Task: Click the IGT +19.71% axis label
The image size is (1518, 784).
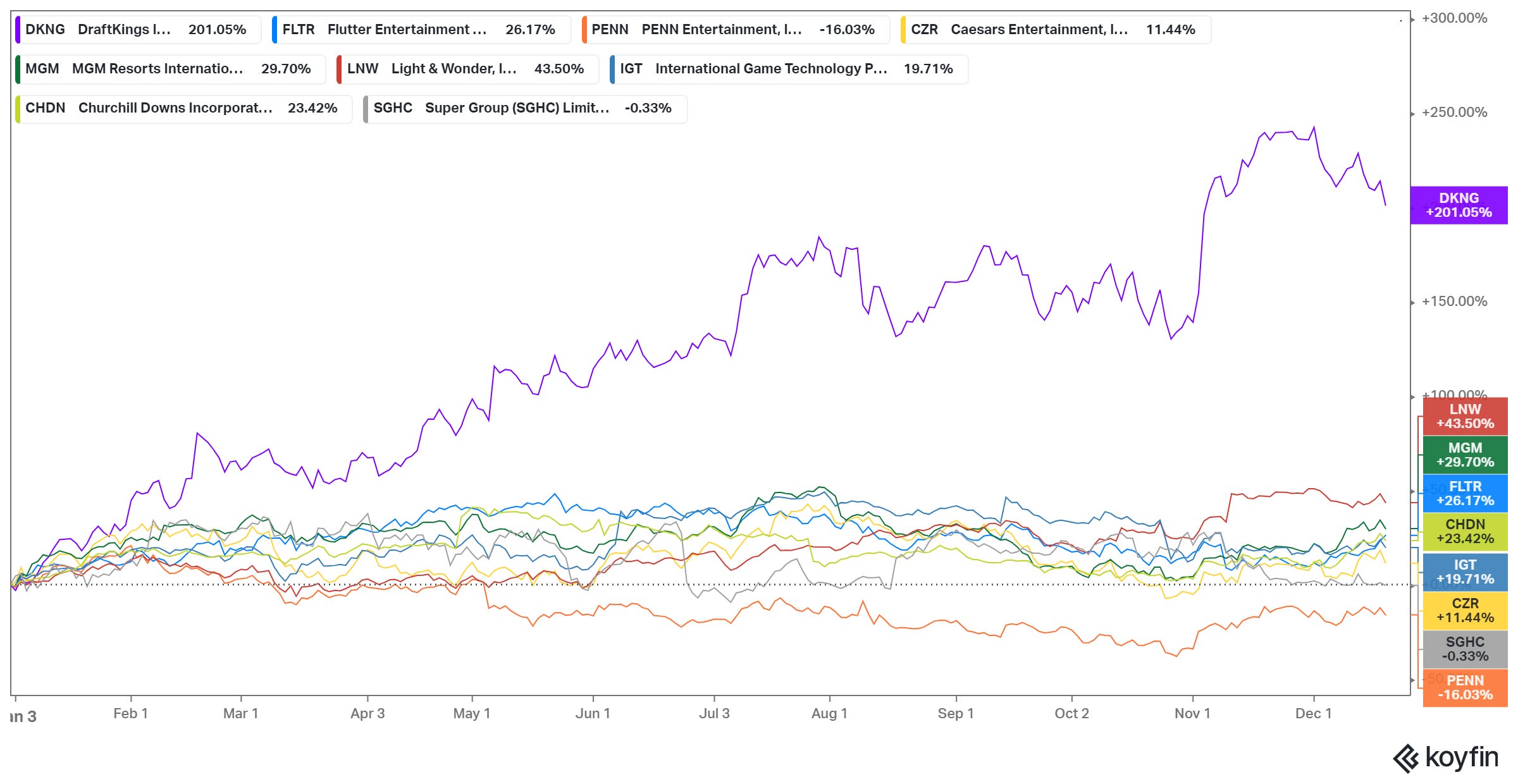Action: pos(1465,572)
